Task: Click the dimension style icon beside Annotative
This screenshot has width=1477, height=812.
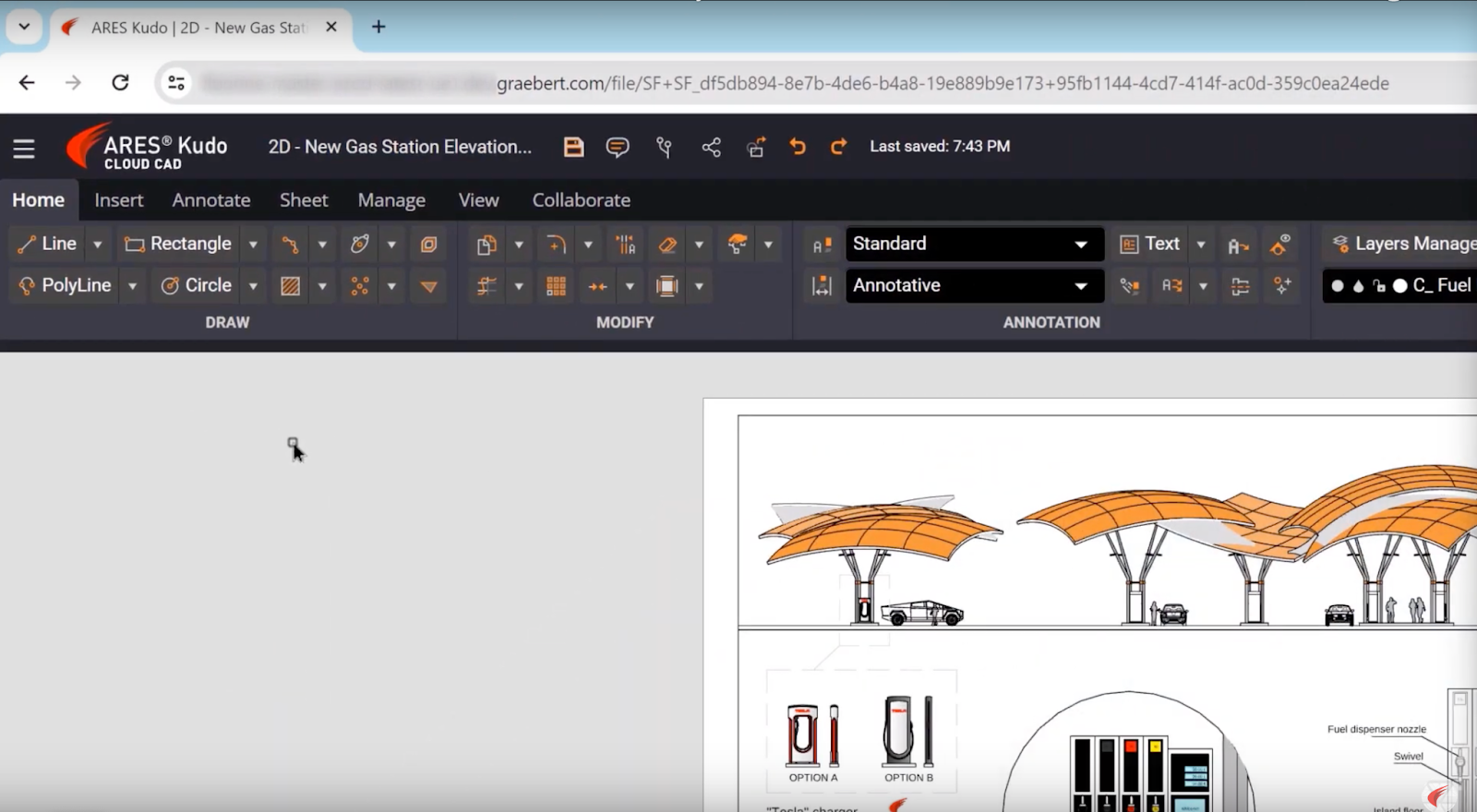Action: click(x=822, y=286)
